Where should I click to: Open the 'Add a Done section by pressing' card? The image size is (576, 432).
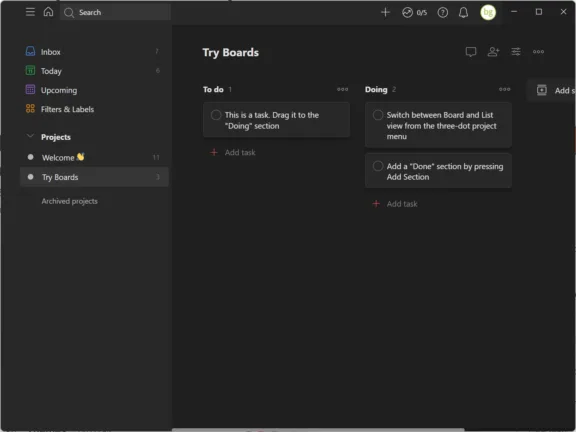point(438,171)
